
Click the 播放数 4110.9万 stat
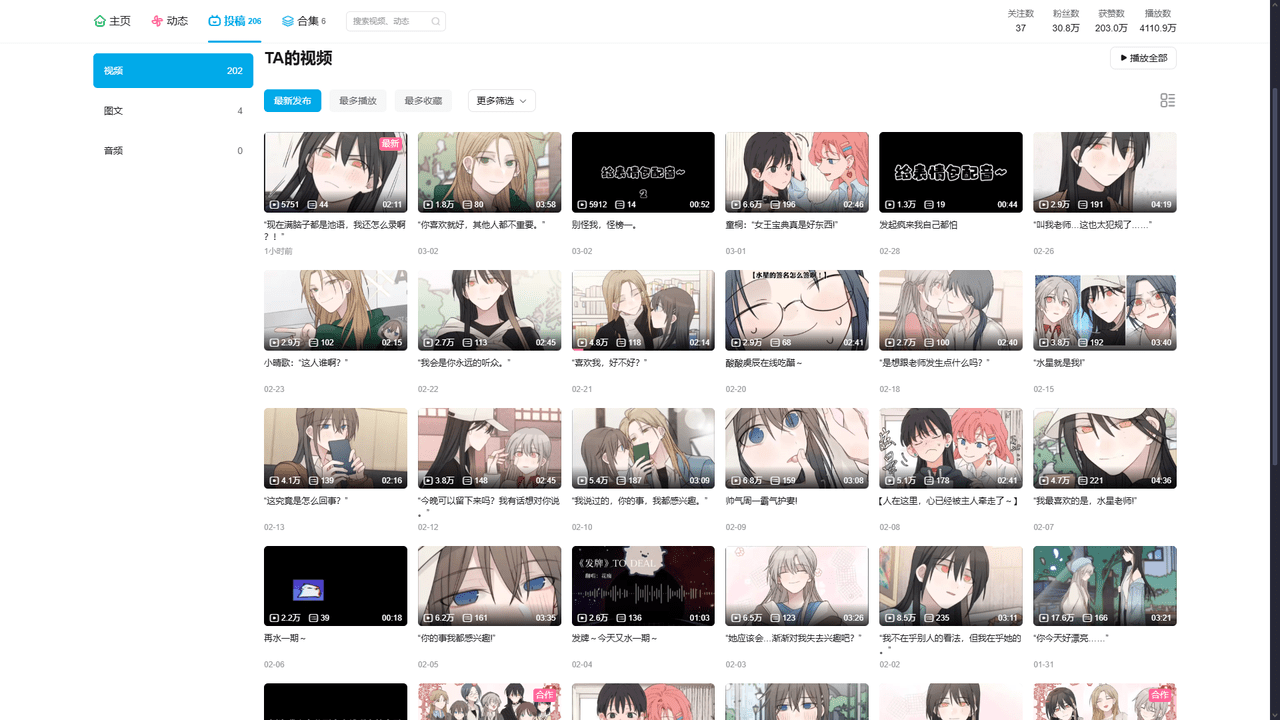pyautogui.click(x=1158, y=21)
